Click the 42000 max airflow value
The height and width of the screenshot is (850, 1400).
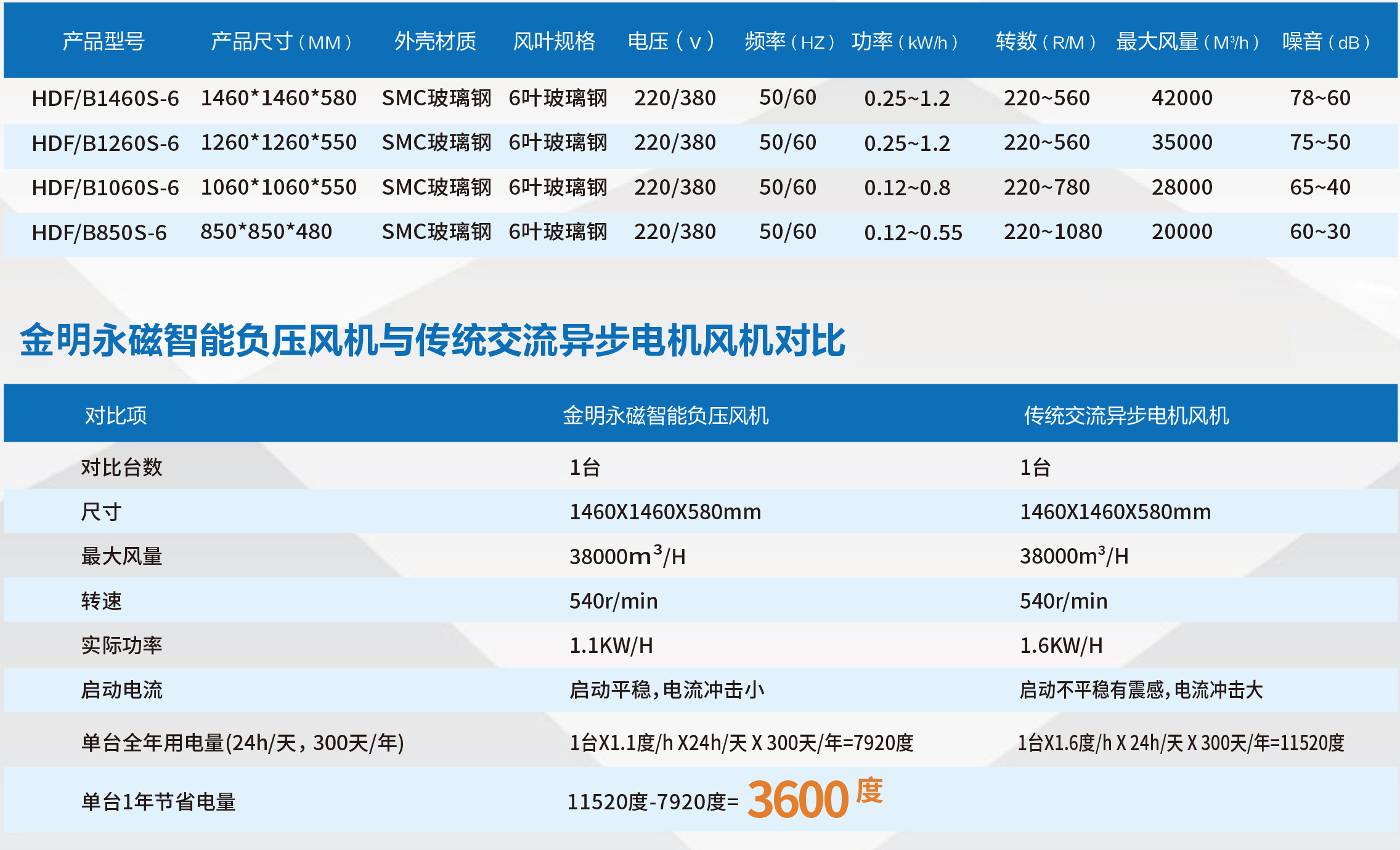pos(1182,98)
